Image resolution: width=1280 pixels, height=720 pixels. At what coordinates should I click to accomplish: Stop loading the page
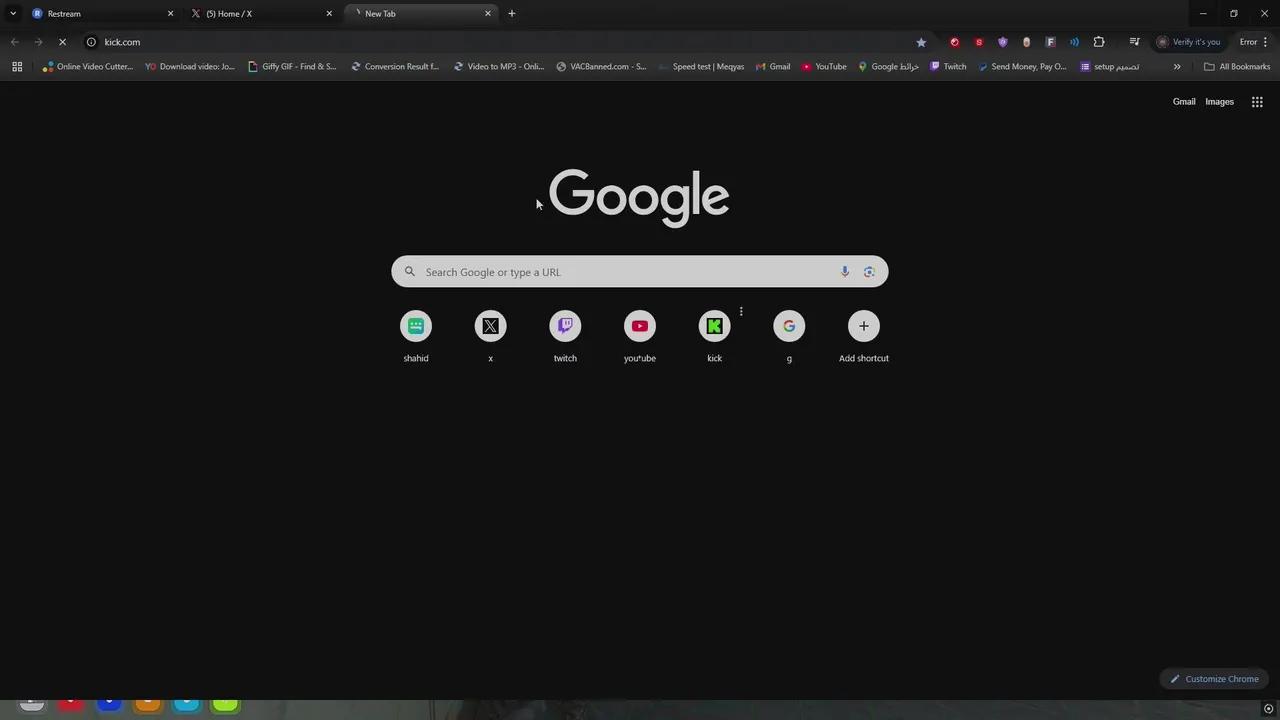tap(62, 42)
